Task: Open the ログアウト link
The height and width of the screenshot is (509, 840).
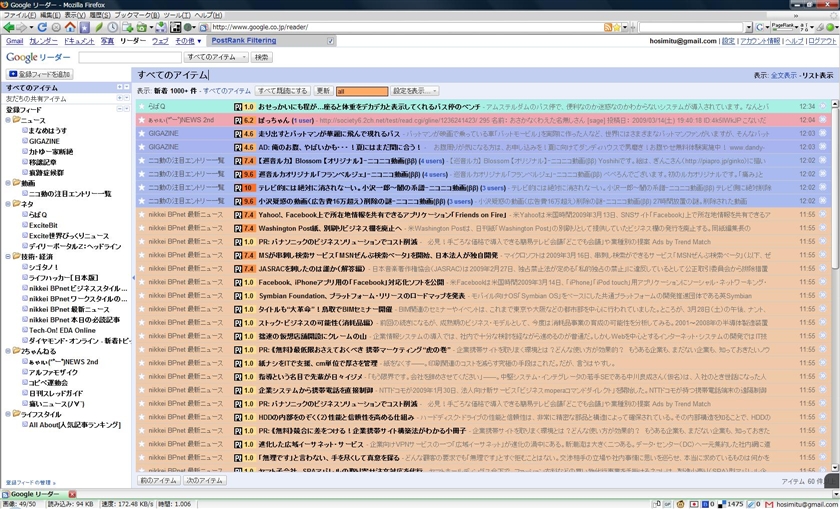Action: [822, 41]
